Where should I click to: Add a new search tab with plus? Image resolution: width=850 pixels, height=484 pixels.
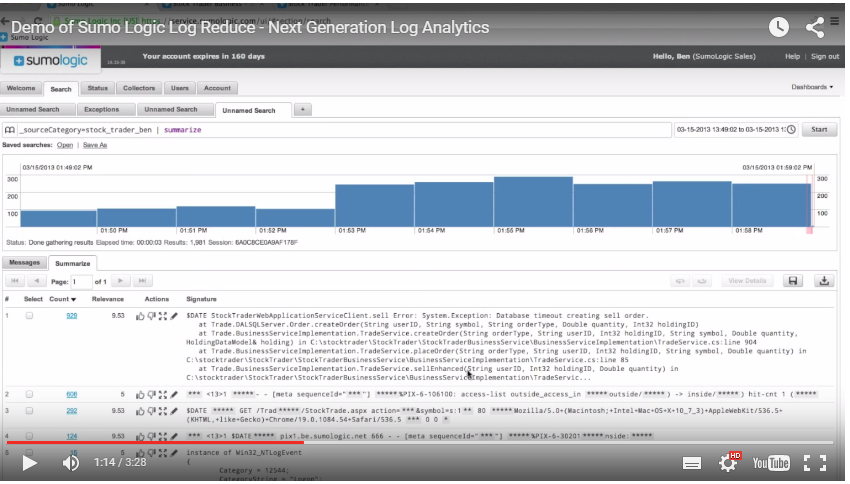302,109
